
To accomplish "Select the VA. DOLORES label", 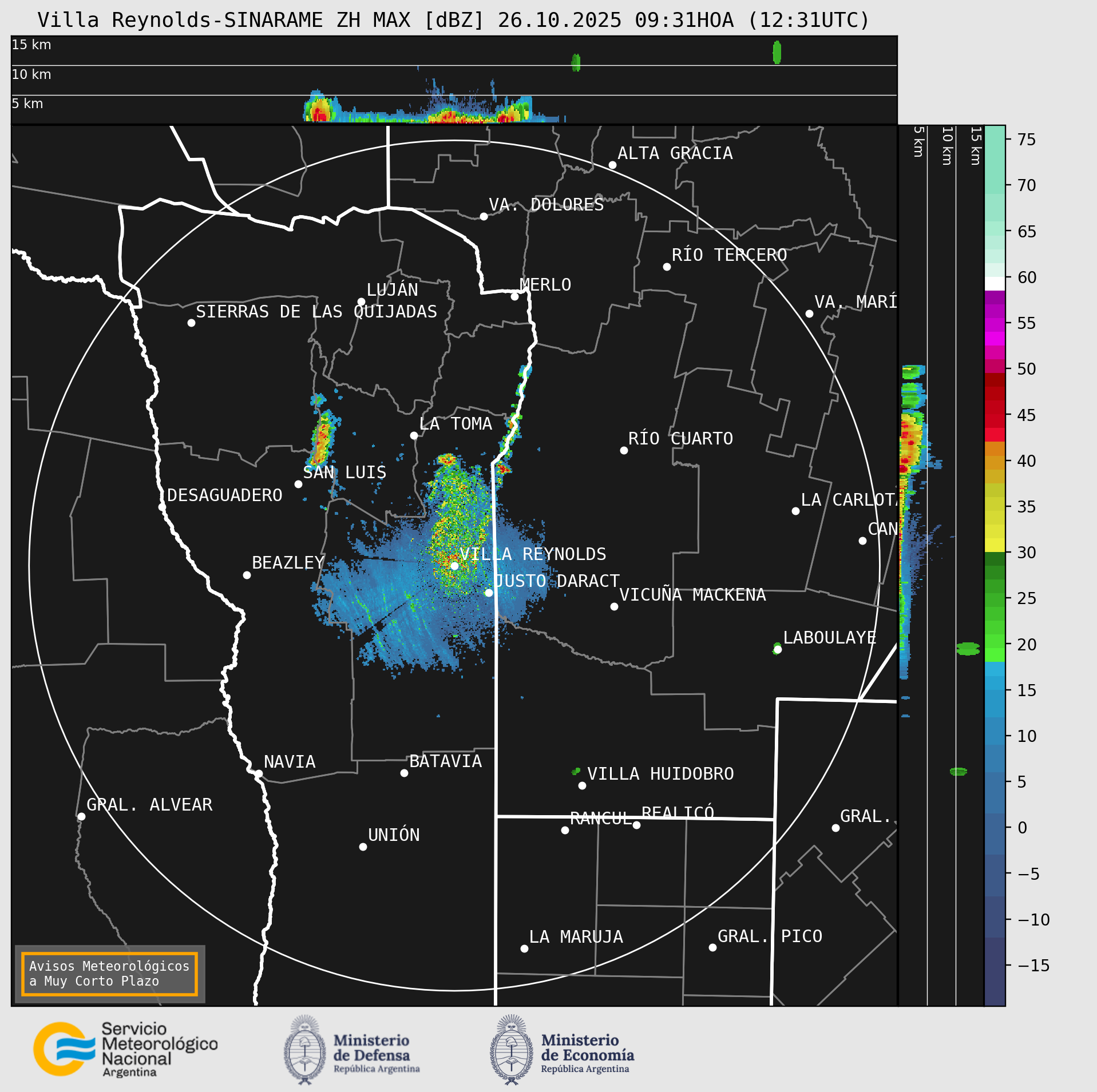I will [x=546, y=205].
